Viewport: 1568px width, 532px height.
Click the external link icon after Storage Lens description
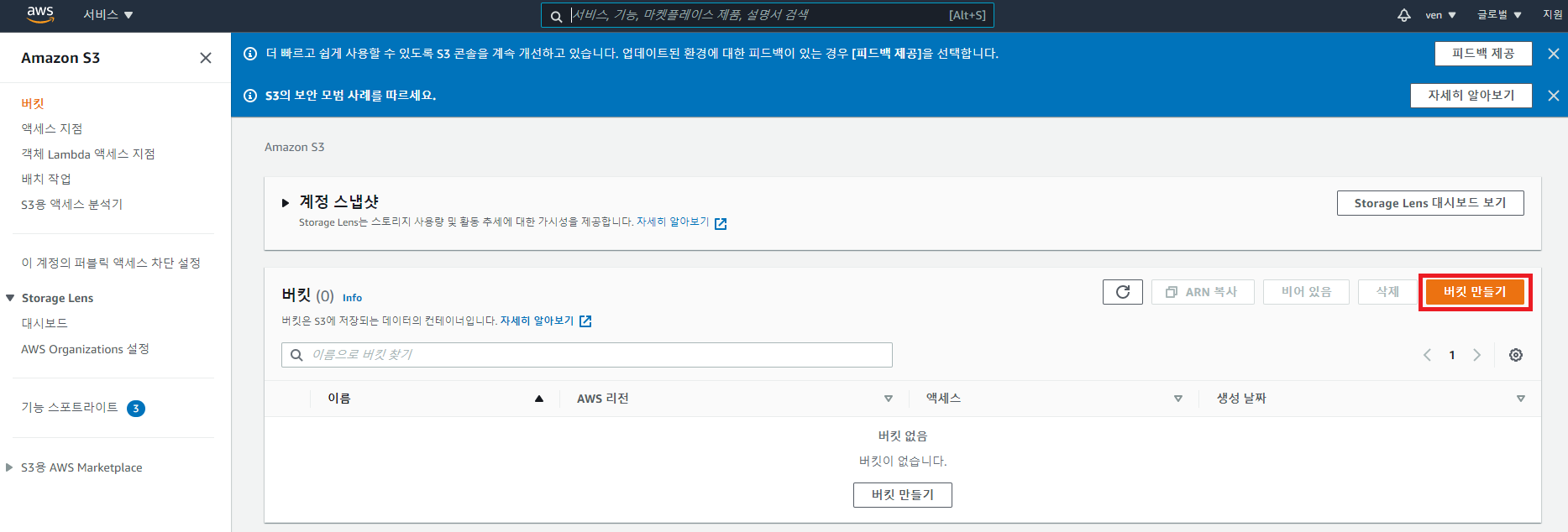[721, 223]
